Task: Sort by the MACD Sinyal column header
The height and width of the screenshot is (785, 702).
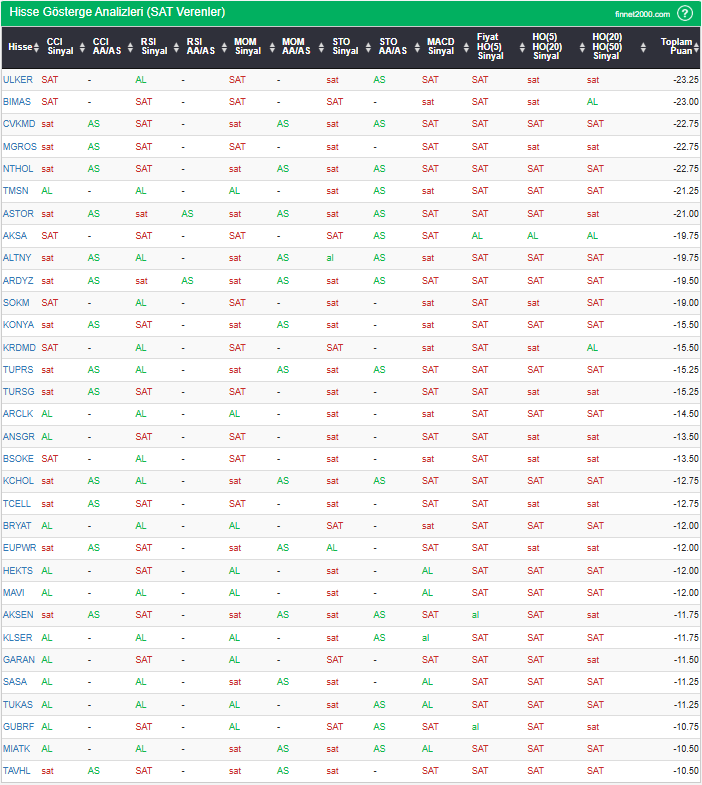Action: [x=441, y=46]
